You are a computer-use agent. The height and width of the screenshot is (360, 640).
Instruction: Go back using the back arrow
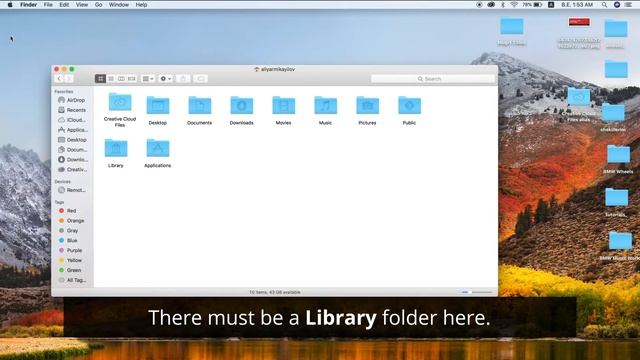(59, 78)
